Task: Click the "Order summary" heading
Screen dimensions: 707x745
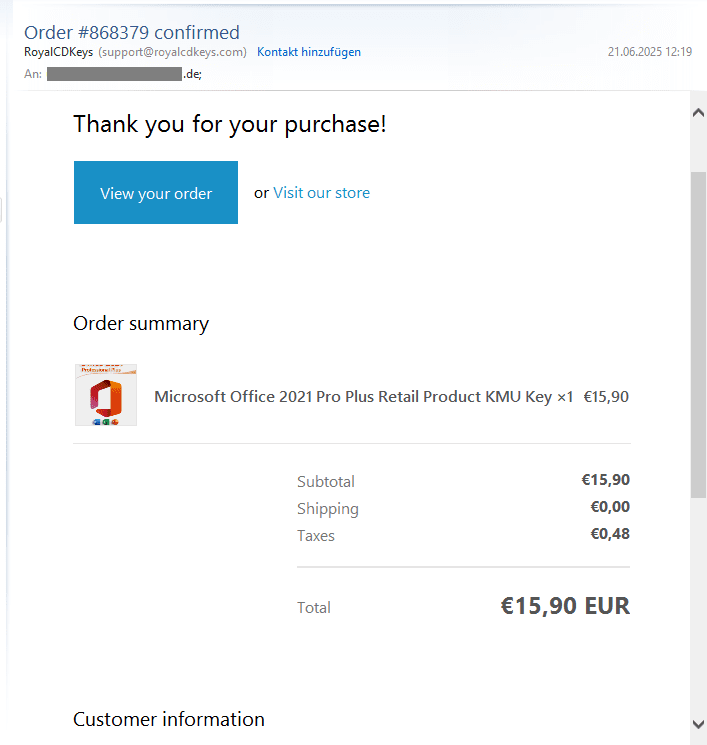Action: pos(141,323)
